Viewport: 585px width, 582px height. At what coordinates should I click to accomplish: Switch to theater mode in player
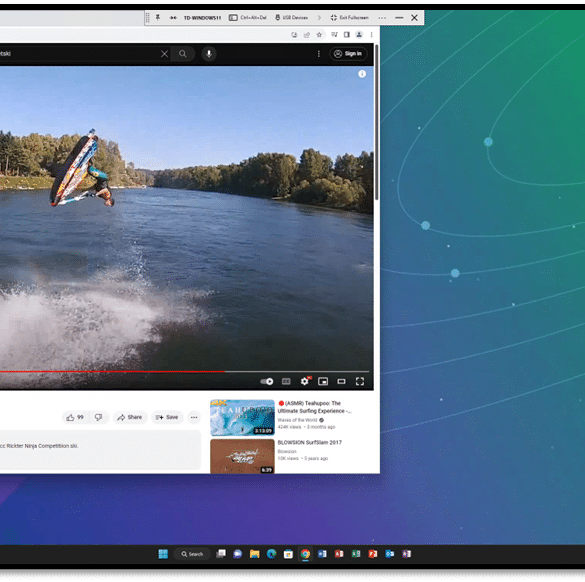click(x=341, y=381)
